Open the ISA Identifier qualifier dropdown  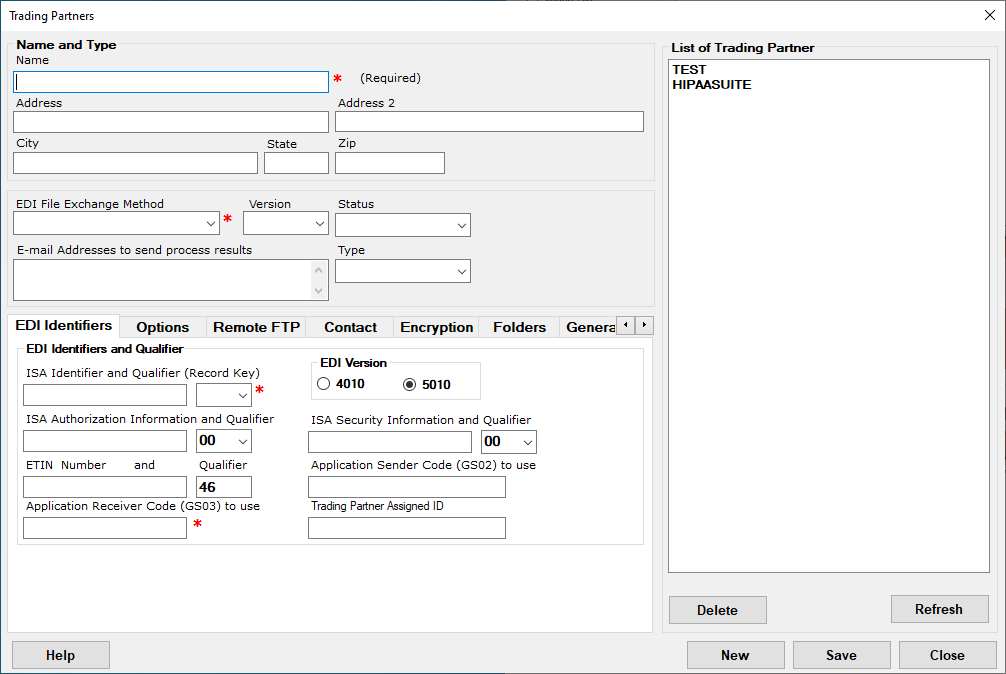coord(224,395)
